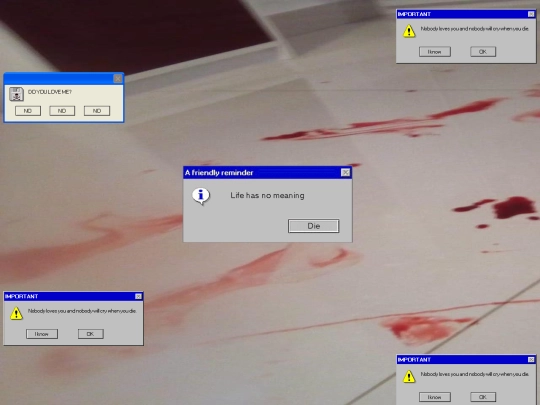Confirm OK in the lower-right IMPORTANT dialog
The width and height of the screenshot is (540, 405).
(x=483, y=397)
